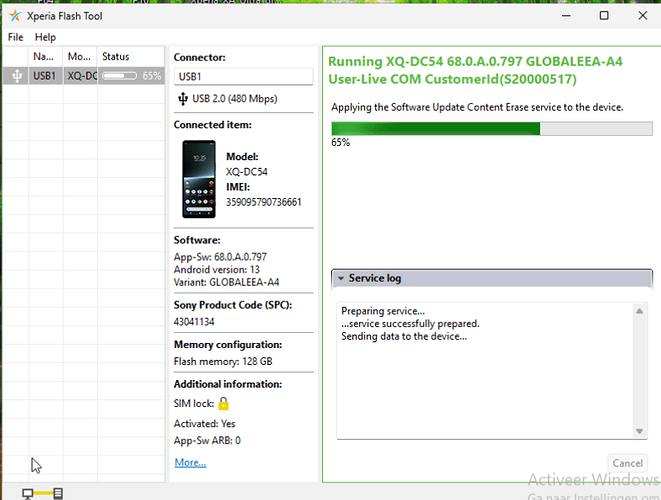Viewport: 661px width, 500px height.
Task: Maximize the Xperia Flash Tool window
Action: pyautogui.click(x=604, y=16)
